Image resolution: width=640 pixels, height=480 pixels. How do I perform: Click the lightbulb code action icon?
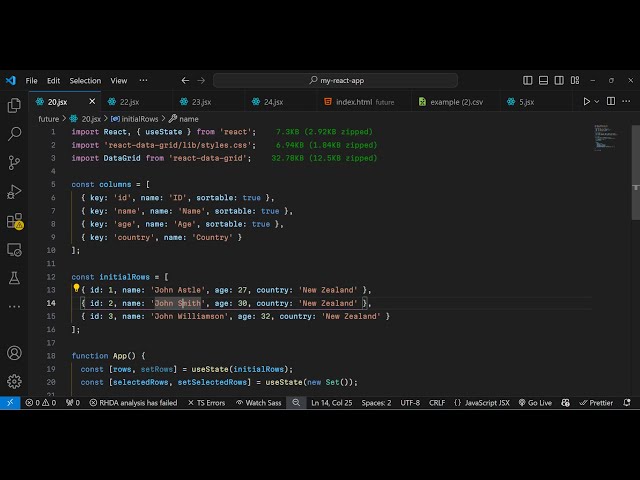pyautogui.click(x=76, y=289)
